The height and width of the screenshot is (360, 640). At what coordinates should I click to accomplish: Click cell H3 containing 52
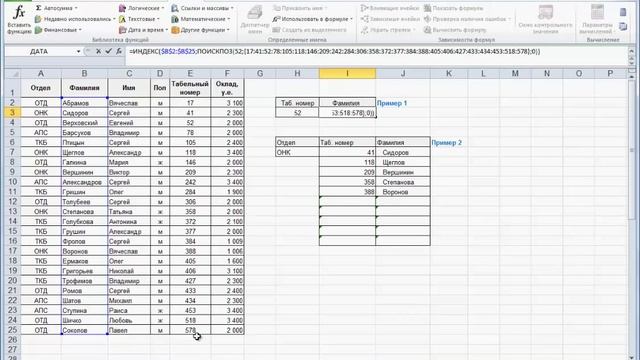(x=298, y=113)
